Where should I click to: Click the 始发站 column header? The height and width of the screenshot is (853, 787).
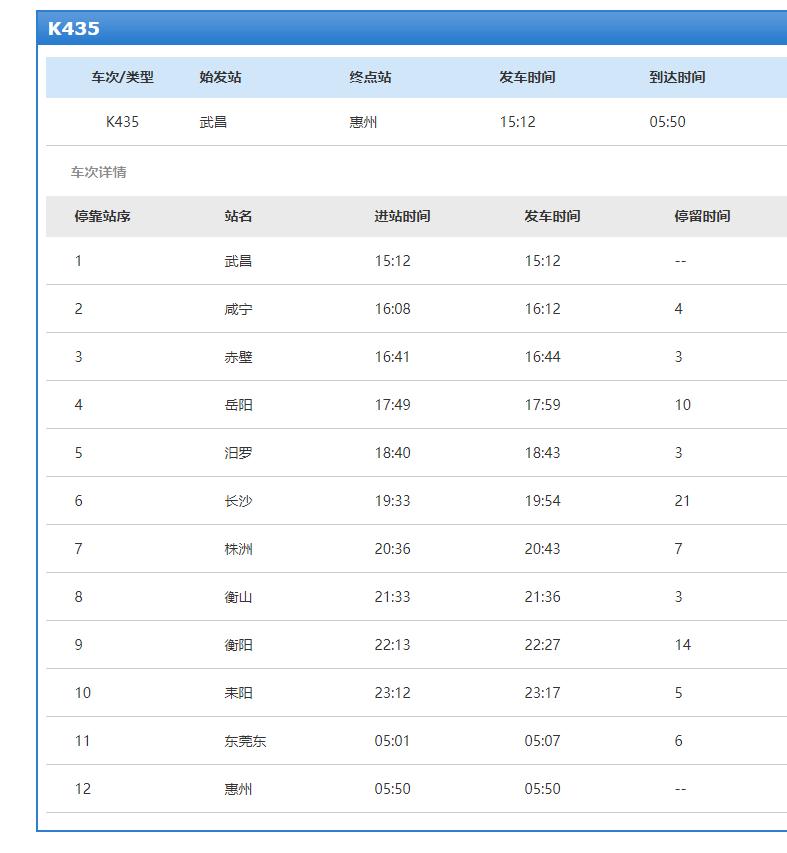(x=220, y=77)
